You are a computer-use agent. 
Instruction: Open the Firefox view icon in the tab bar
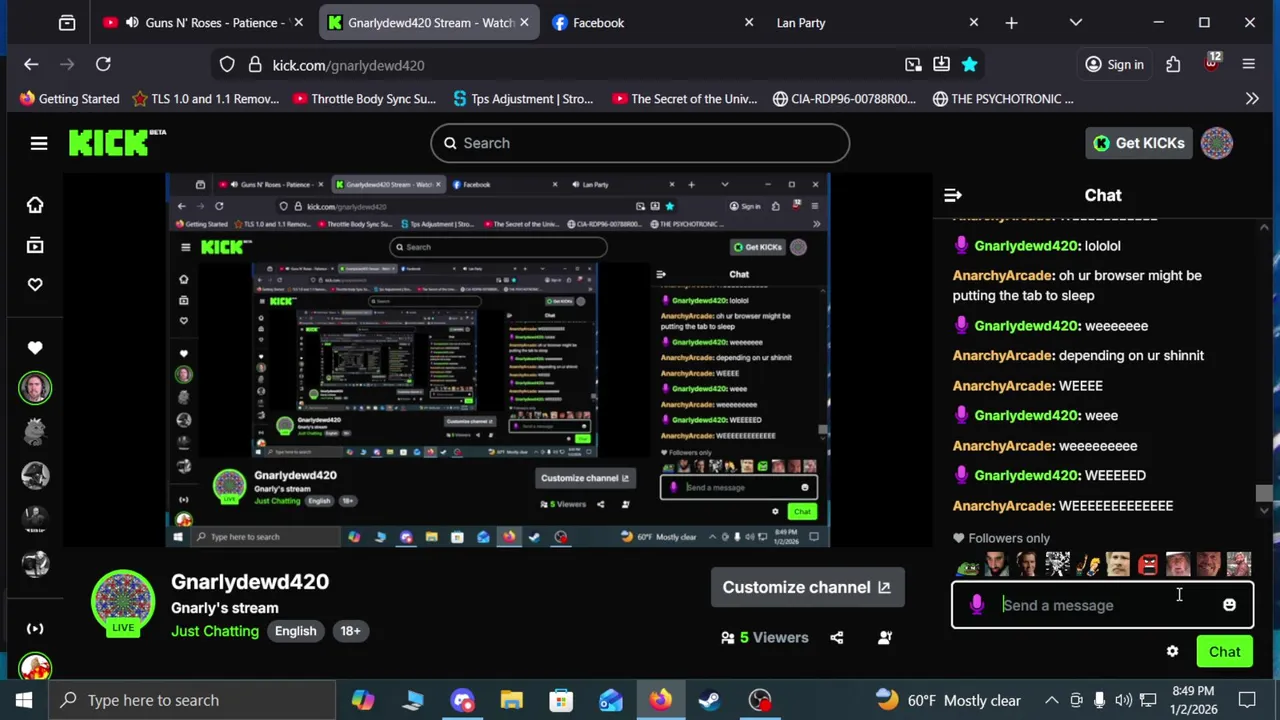point(67,22)
